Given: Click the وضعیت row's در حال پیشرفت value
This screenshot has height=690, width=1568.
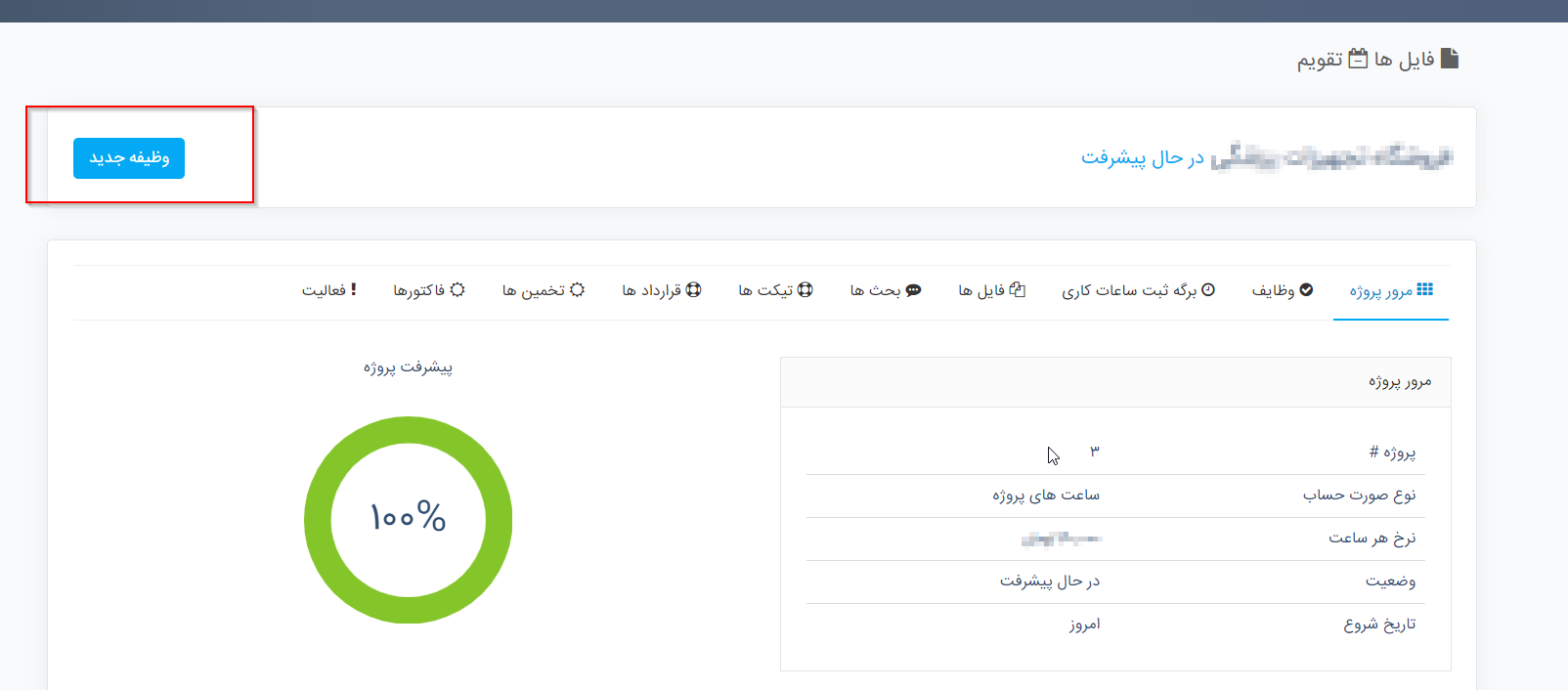Looking at the screenshot, I should [1049, 582].
